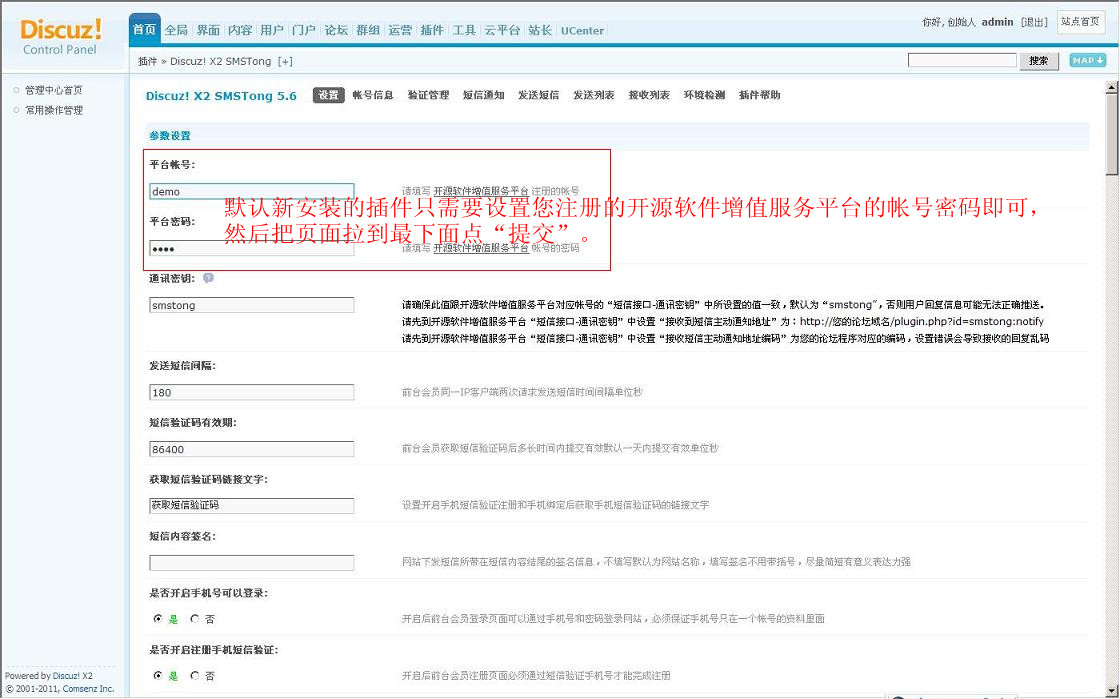
Task: Open the 云平台 navigation menu
Action: click(x=502, y=30)
